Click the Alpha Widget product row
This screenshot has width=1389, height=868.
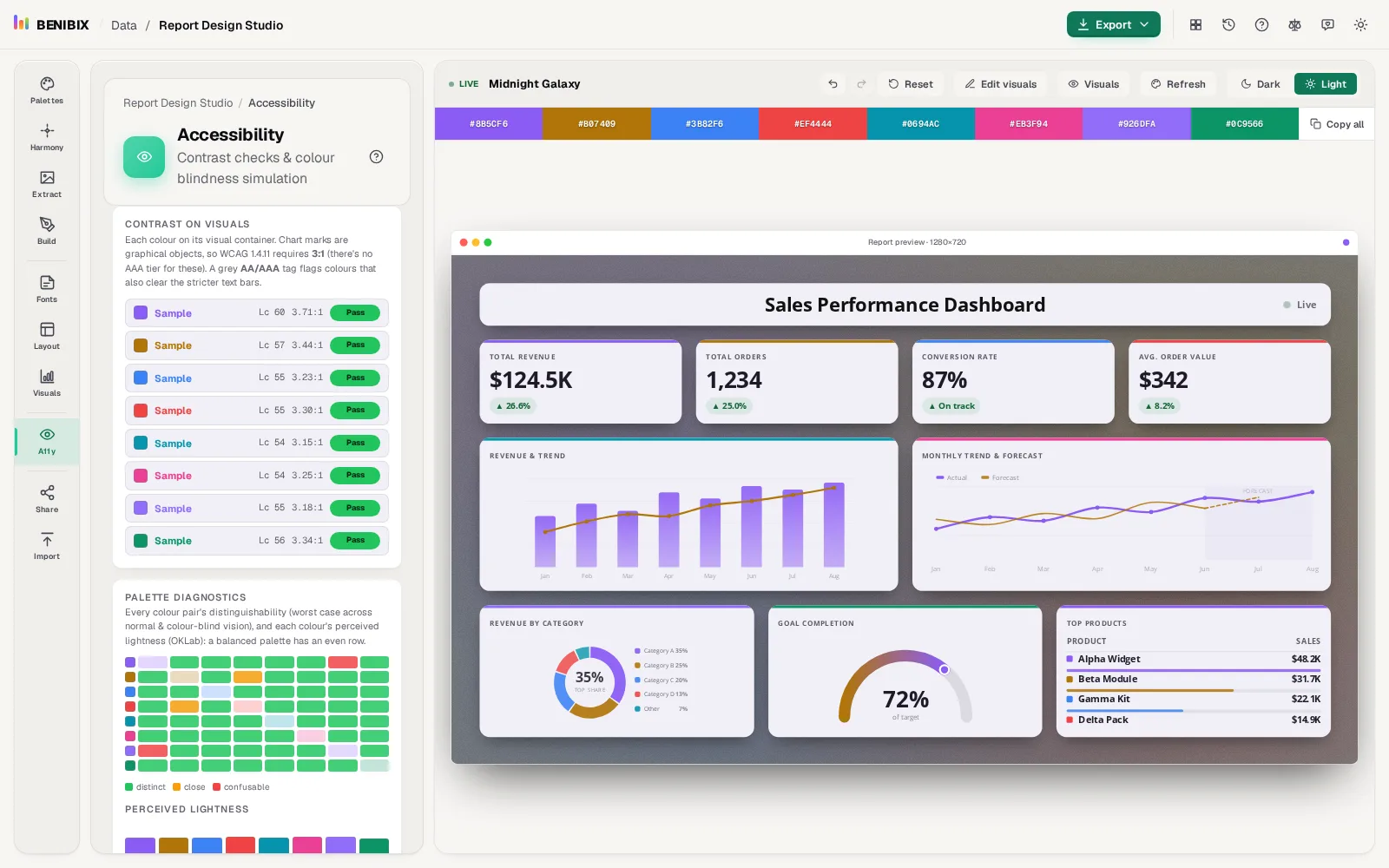pyautogui.click(x=1194, y=660)
